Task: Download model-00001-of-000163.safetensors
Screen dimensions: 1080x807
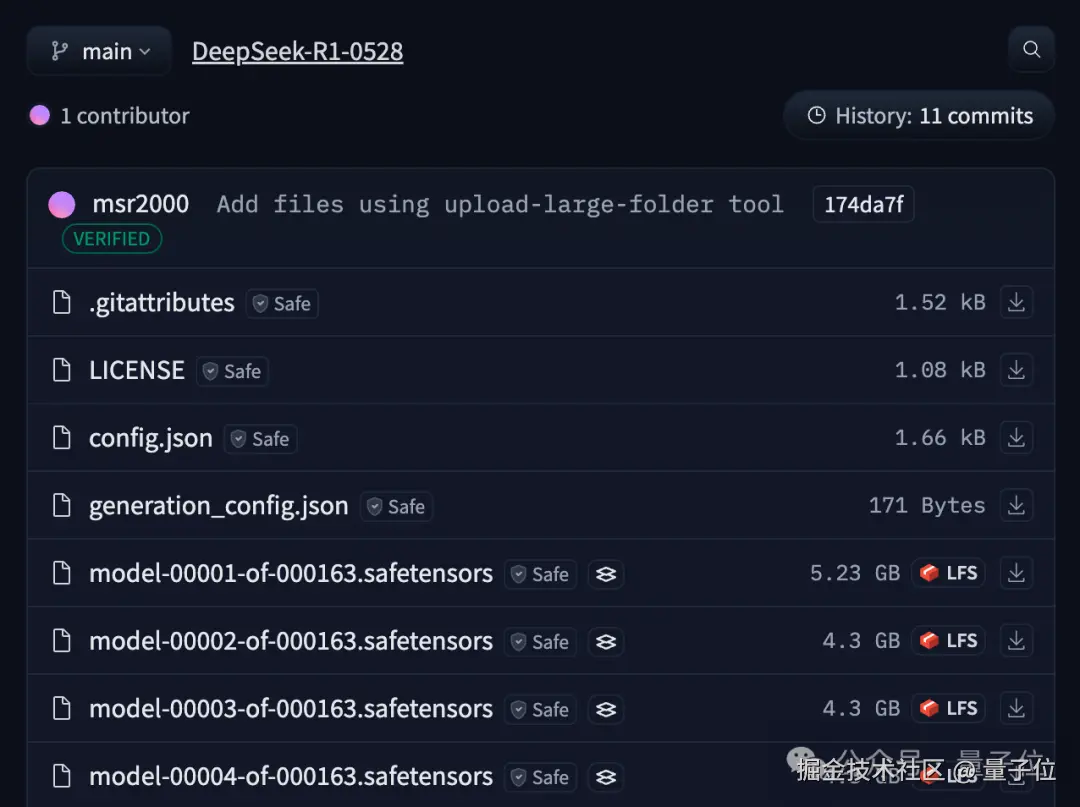Action: [1016, 573]
